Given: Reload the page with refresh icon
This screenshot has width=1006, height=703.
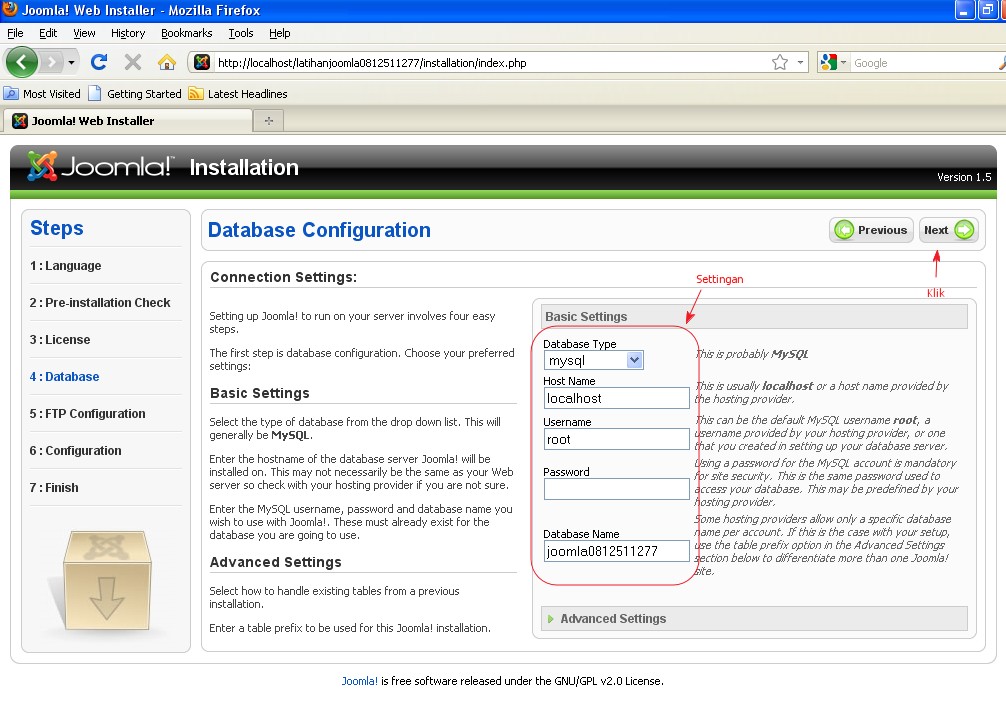Looking at the screenshot, I should (x=99, y=62).
